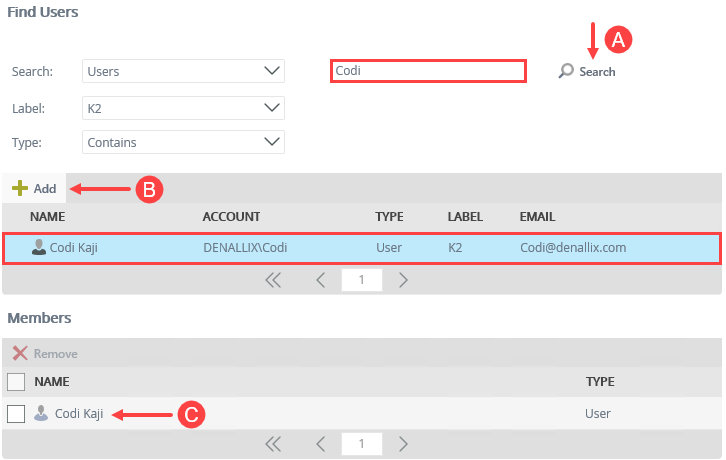Viewport: 726px width, 460px height.
Task: Click user avatar icon in search results row
Action: click(x=39, y=248)
